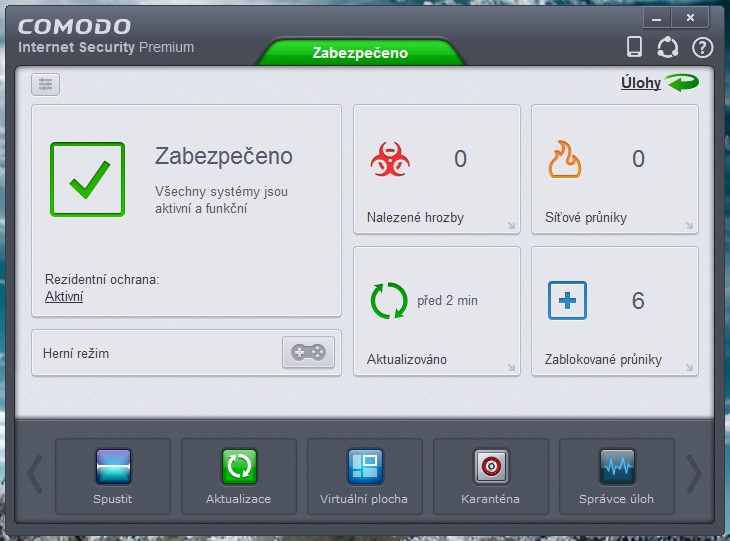Click the circular share icon in header
This screenshot has height=541, width=730.
667,47
